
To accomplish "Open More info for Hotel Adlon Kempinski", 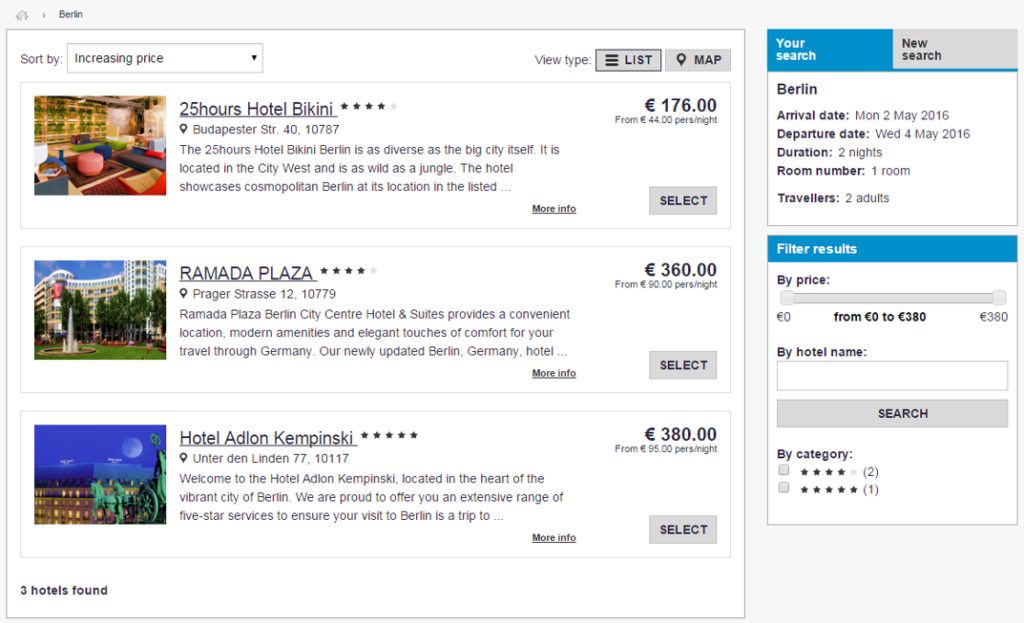I will 553,538.
